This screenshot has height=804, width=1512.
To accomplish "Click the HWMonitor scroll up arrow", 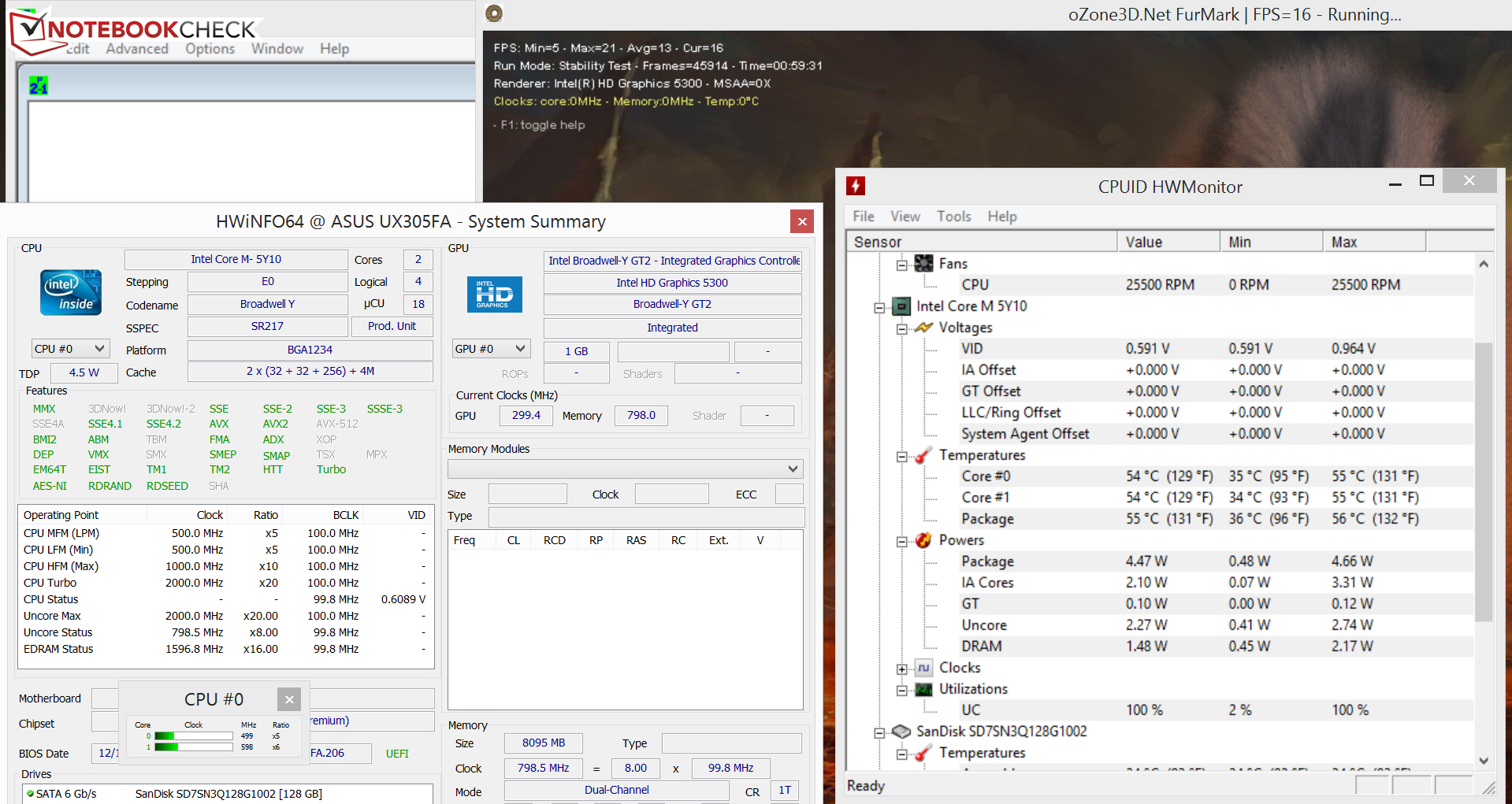I will tap(1484, 265).
